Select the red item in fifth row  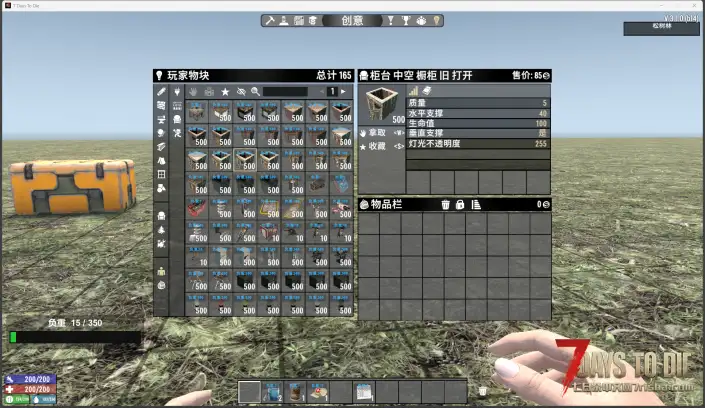[x=197, y=208]
